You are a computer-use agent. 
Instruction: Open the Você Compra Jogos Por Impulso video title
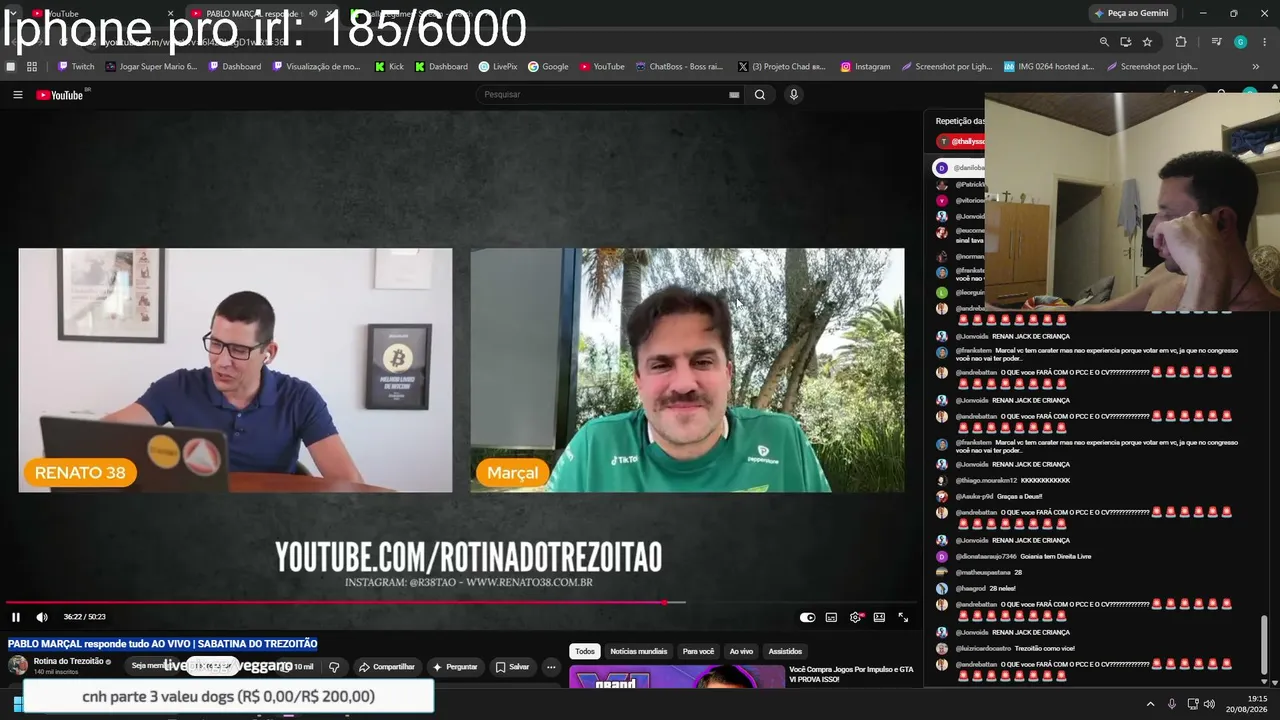point(851,674)
